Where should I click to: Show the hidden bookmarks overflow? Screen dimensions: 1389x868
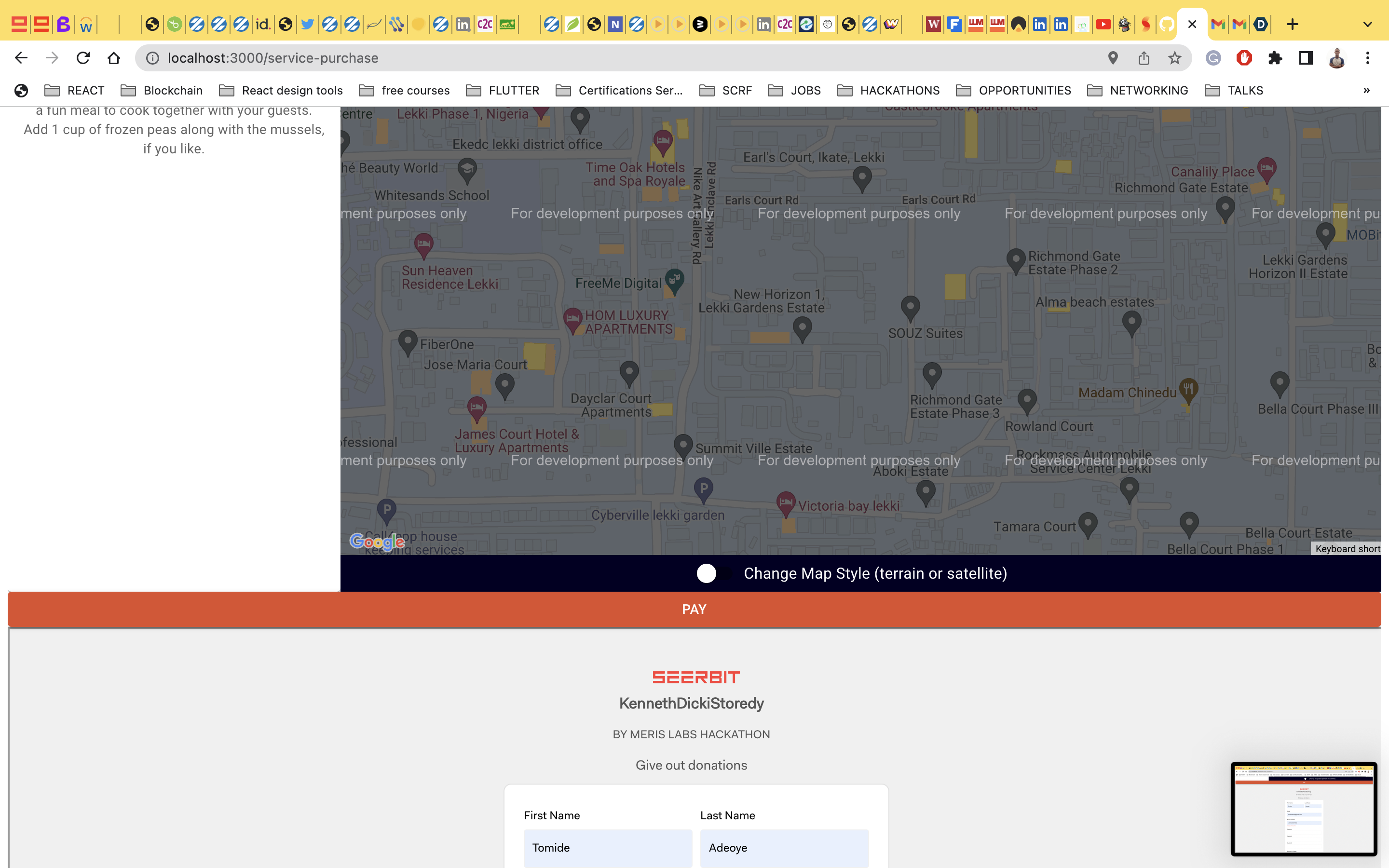coord(1367,90)
